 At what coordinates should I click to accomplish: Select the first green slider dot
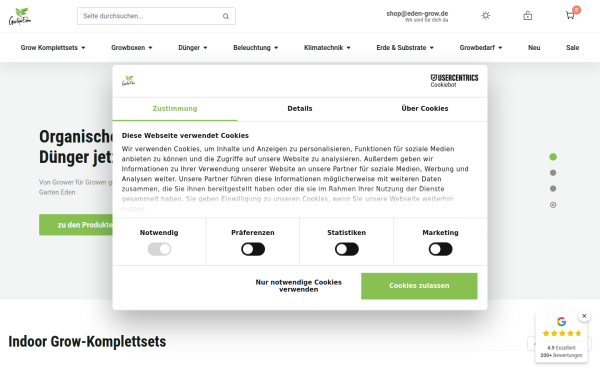tap(553, 157)
